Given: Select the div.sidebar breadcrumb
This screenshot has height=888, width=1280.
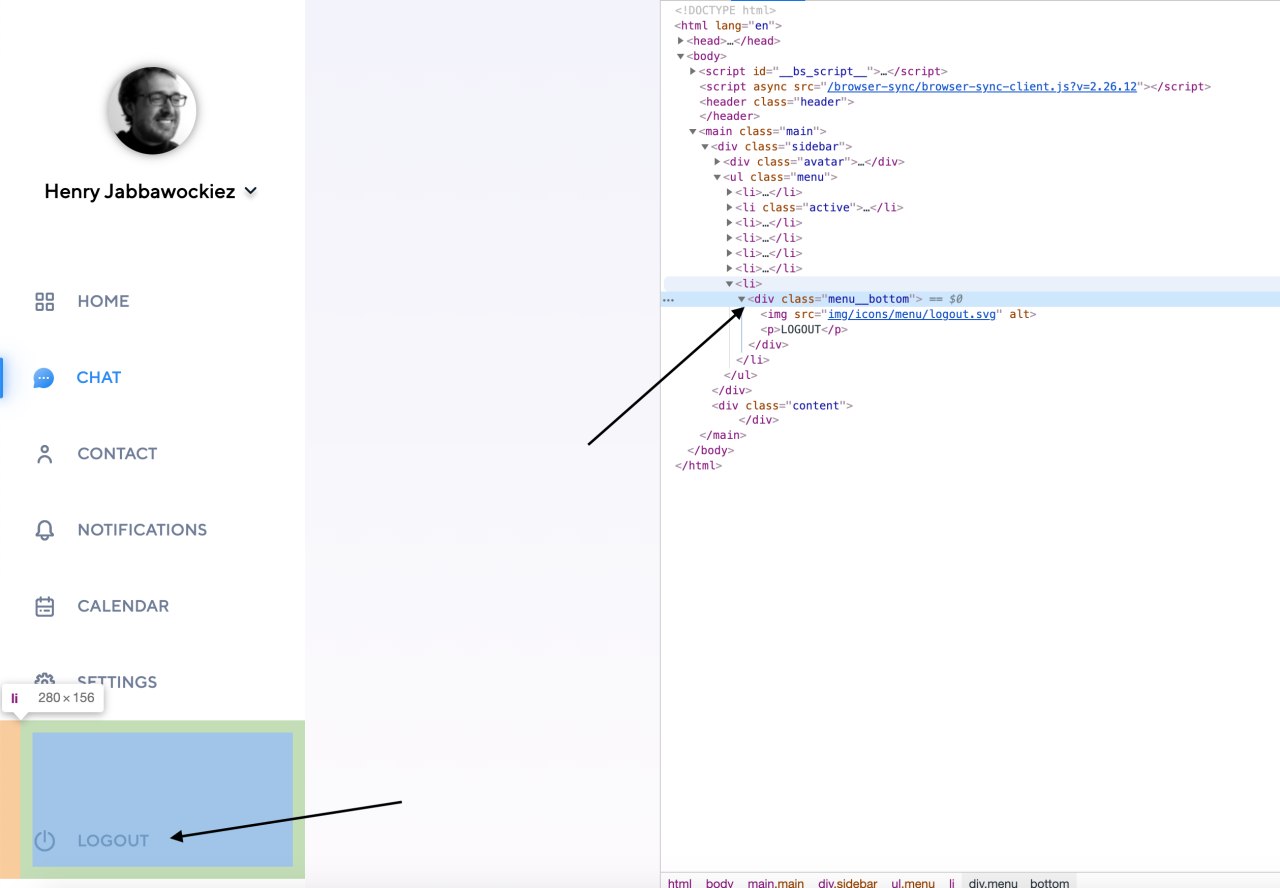Looking at the screenshot, I should [x=848, y=883].
